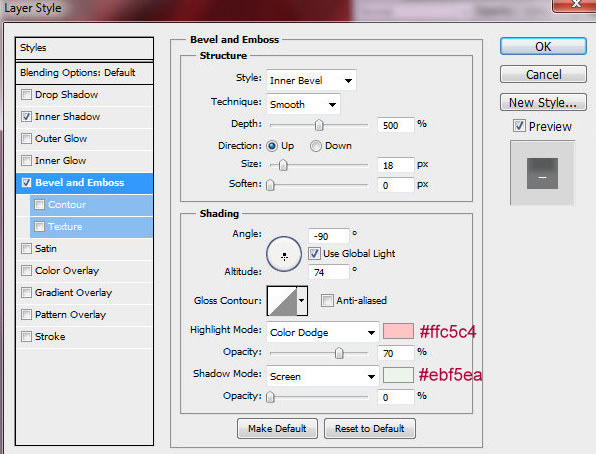Expand the Highlight Mode Color Dodge dropdown
This screenshot has width=596, height=454.
[x=323, y=333]
